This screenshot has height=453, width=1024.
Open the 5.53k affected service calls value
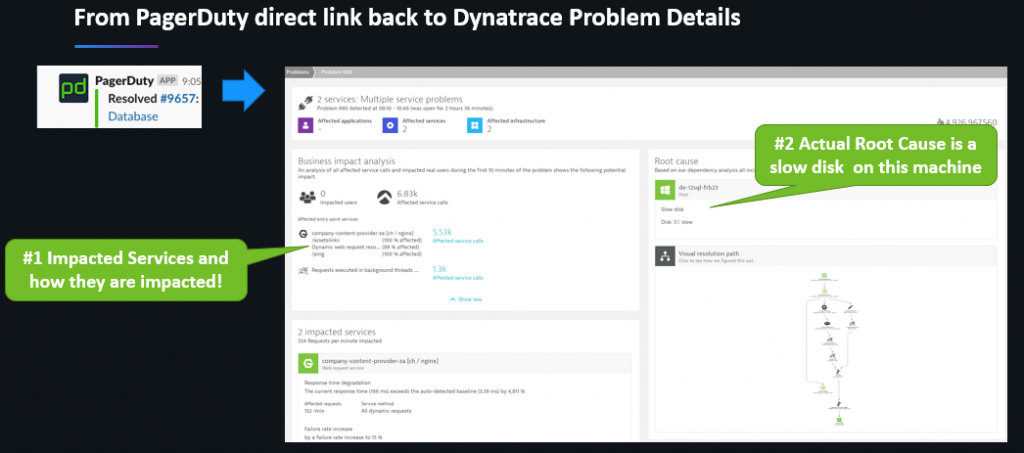click(442, 232)
